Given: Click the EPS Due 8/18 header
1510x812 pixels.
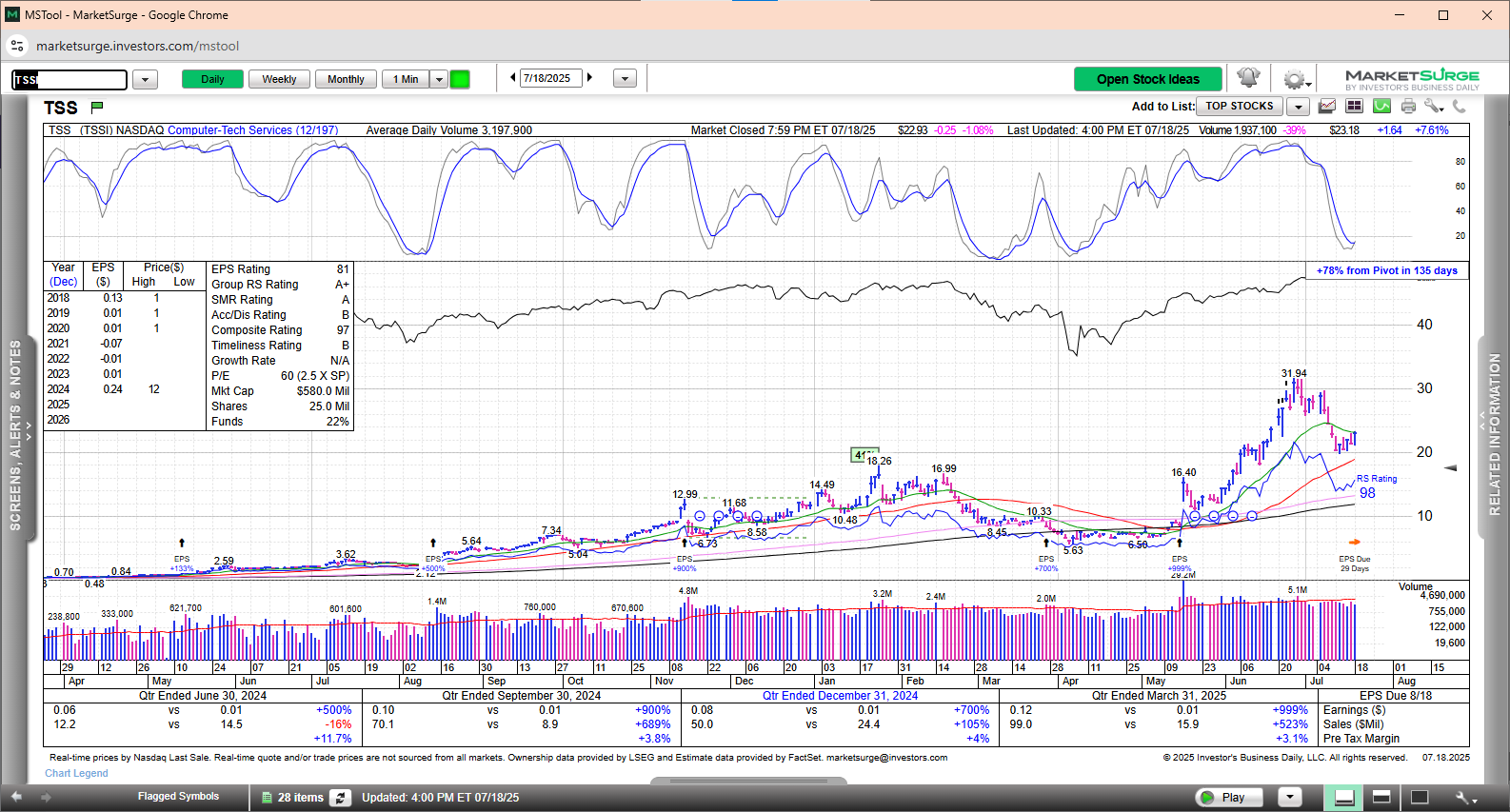Looking at the screenshot, I should (1396, 696).
